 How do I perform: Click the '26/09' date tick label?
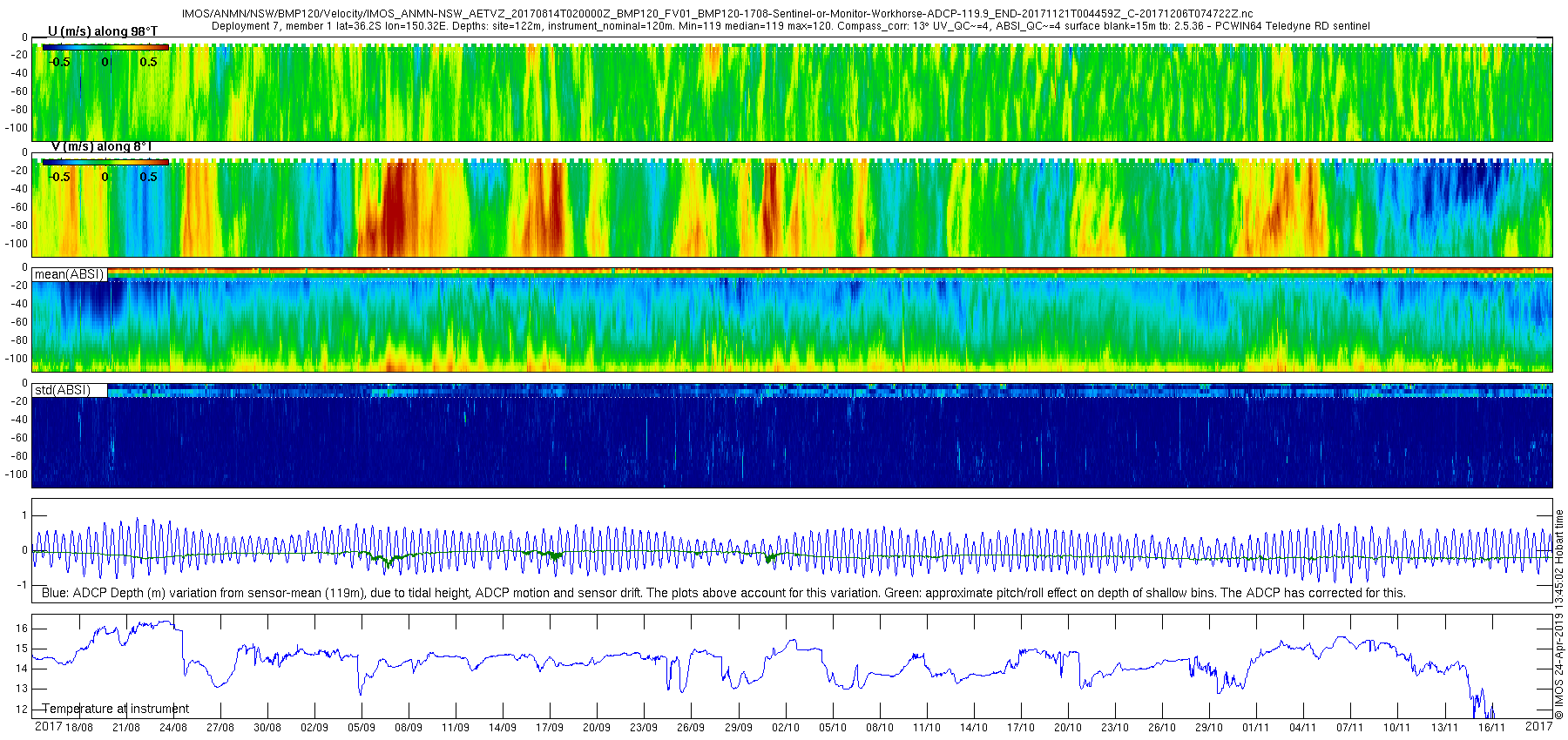tap(691, 727)
